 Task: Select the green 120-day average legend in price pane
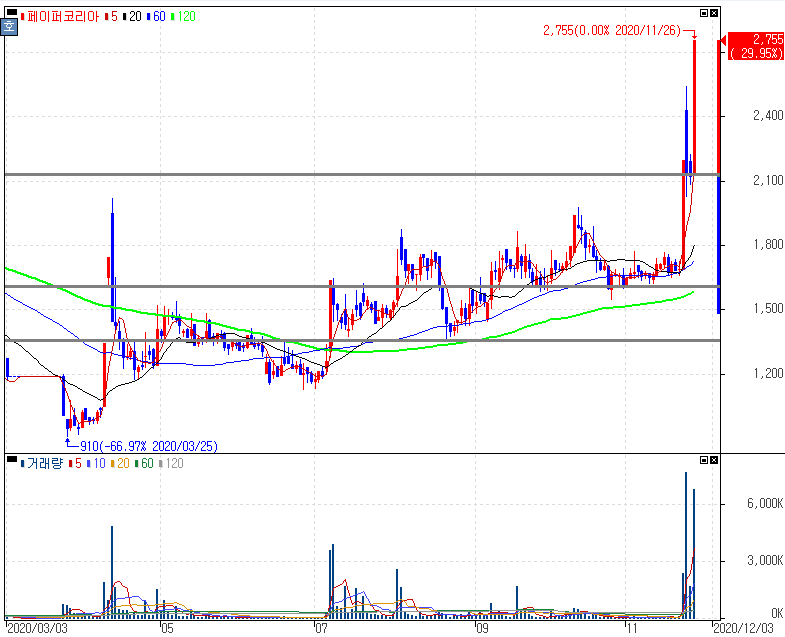point(183,17)
